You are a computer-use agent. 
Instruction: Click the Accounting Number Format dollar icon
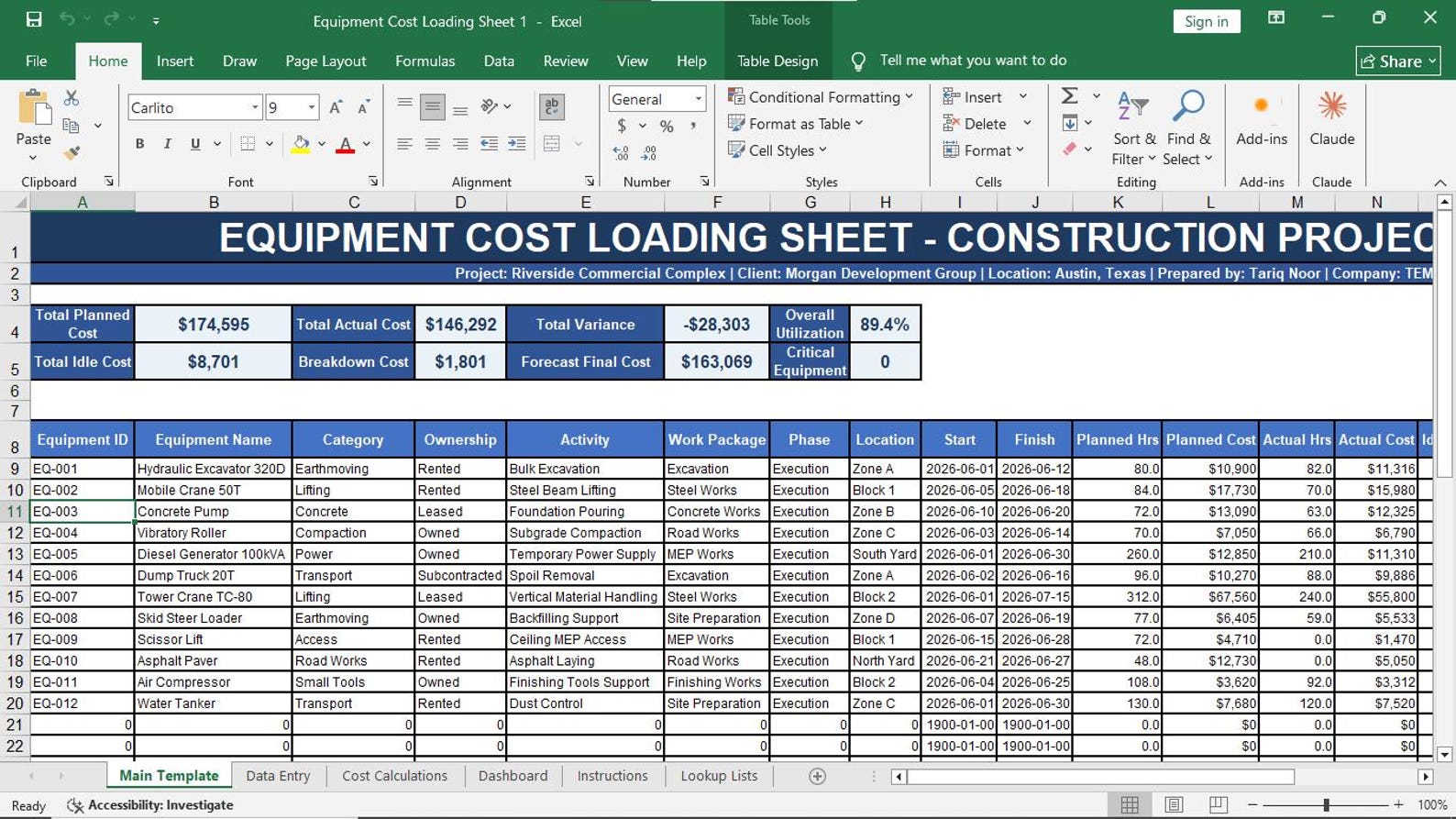click(x=622, y=127)
